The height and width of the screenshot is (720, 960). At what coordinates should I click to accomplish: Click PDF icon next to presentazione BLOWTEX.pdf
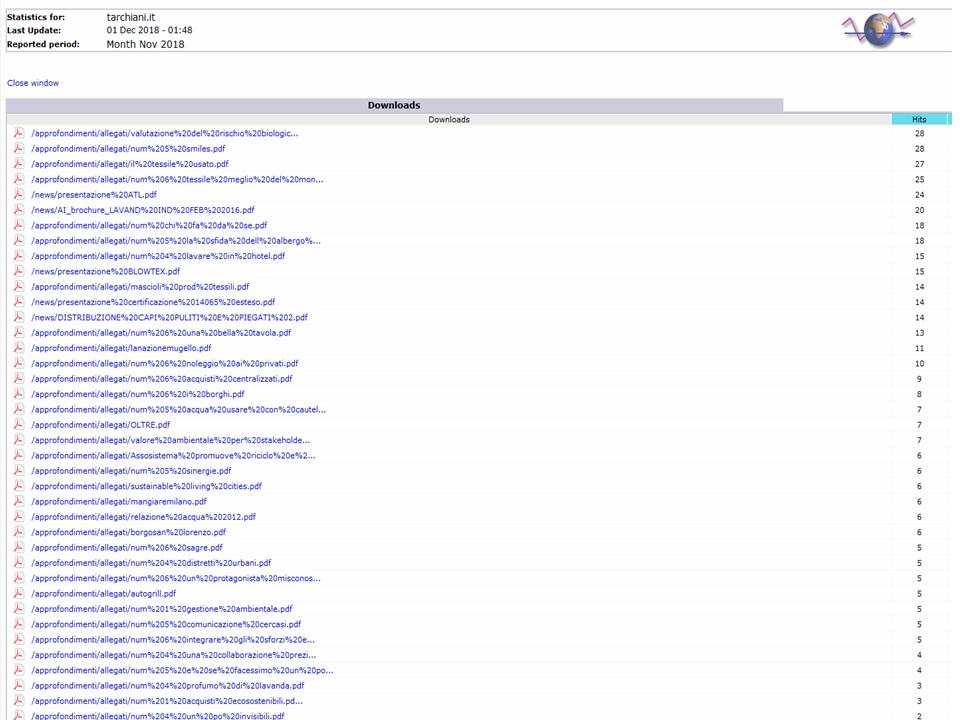click(x=18, y=271)
